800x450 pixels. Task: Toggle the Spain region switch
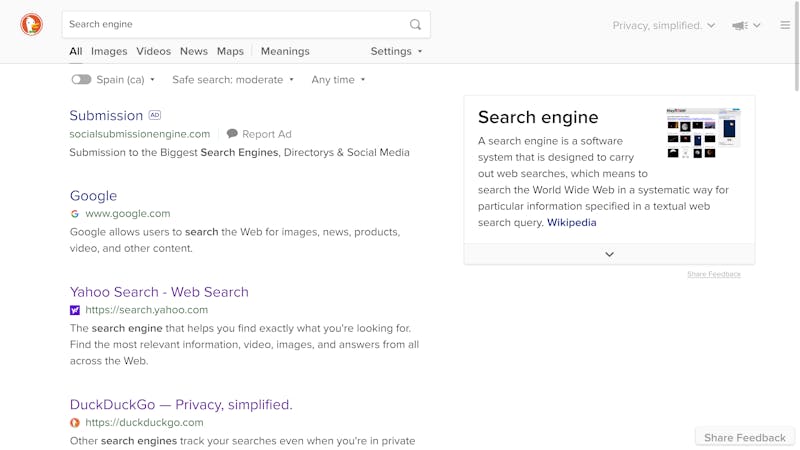click(x=81, y=80)
